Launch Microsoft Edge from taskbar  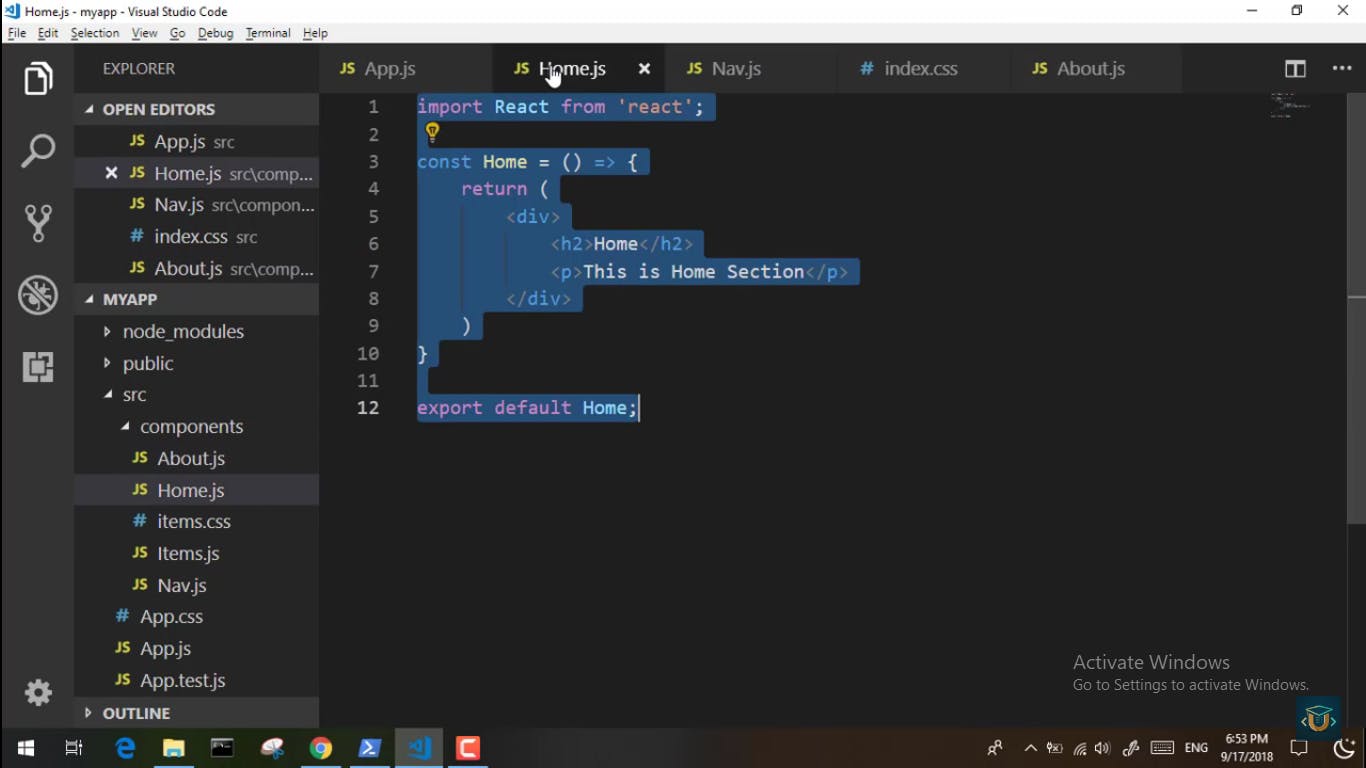click(x=125, y=748)
